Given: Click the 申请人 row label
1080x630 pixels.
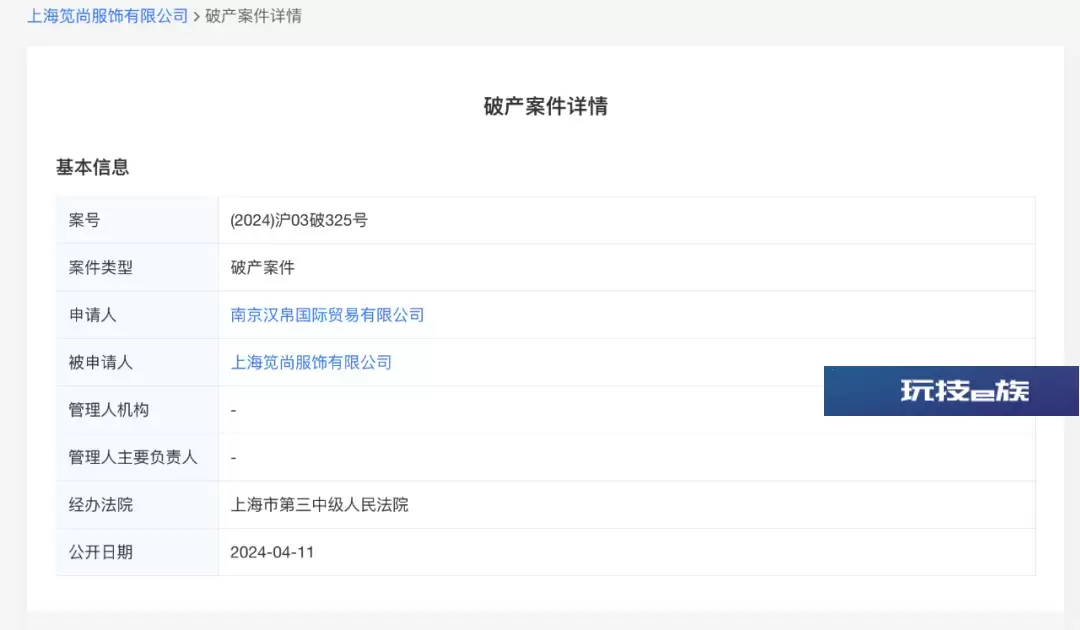Looking at the screenshot, I should point(92,315).
